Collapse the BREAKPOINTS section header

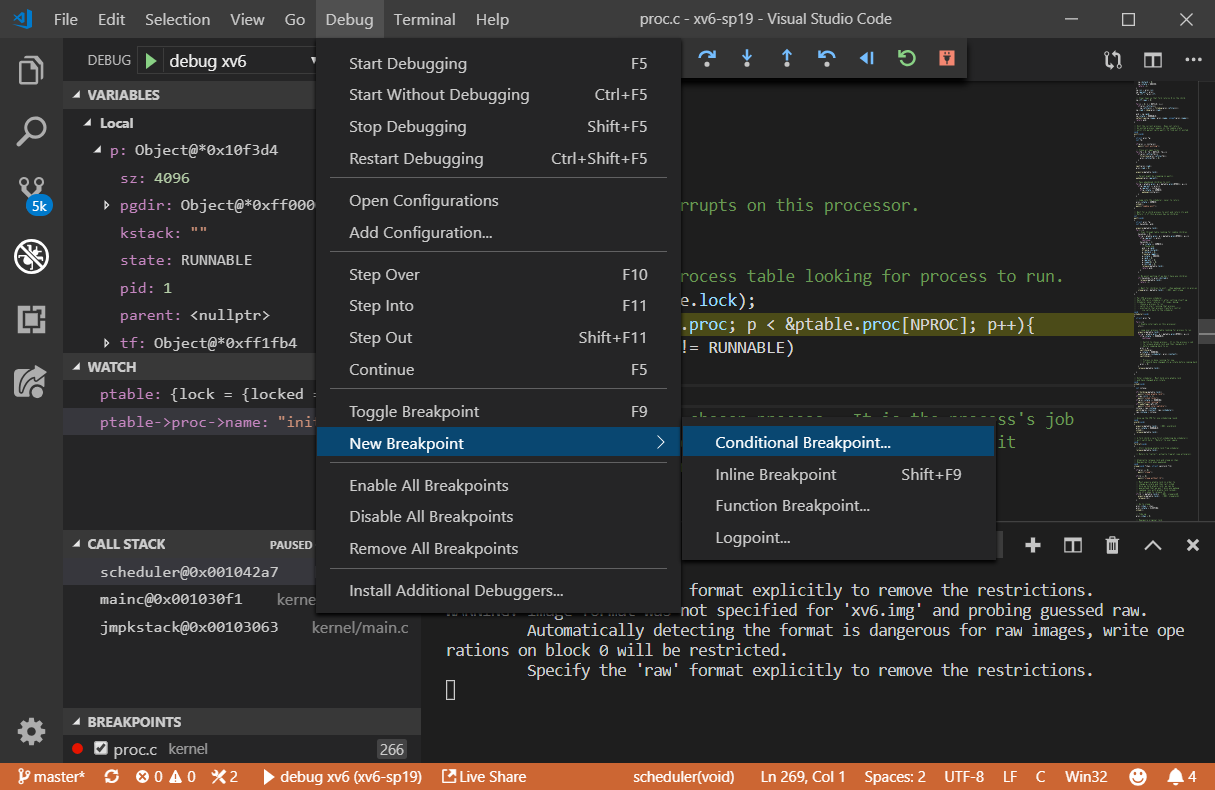pyautogui.click(x=134, y=722)
